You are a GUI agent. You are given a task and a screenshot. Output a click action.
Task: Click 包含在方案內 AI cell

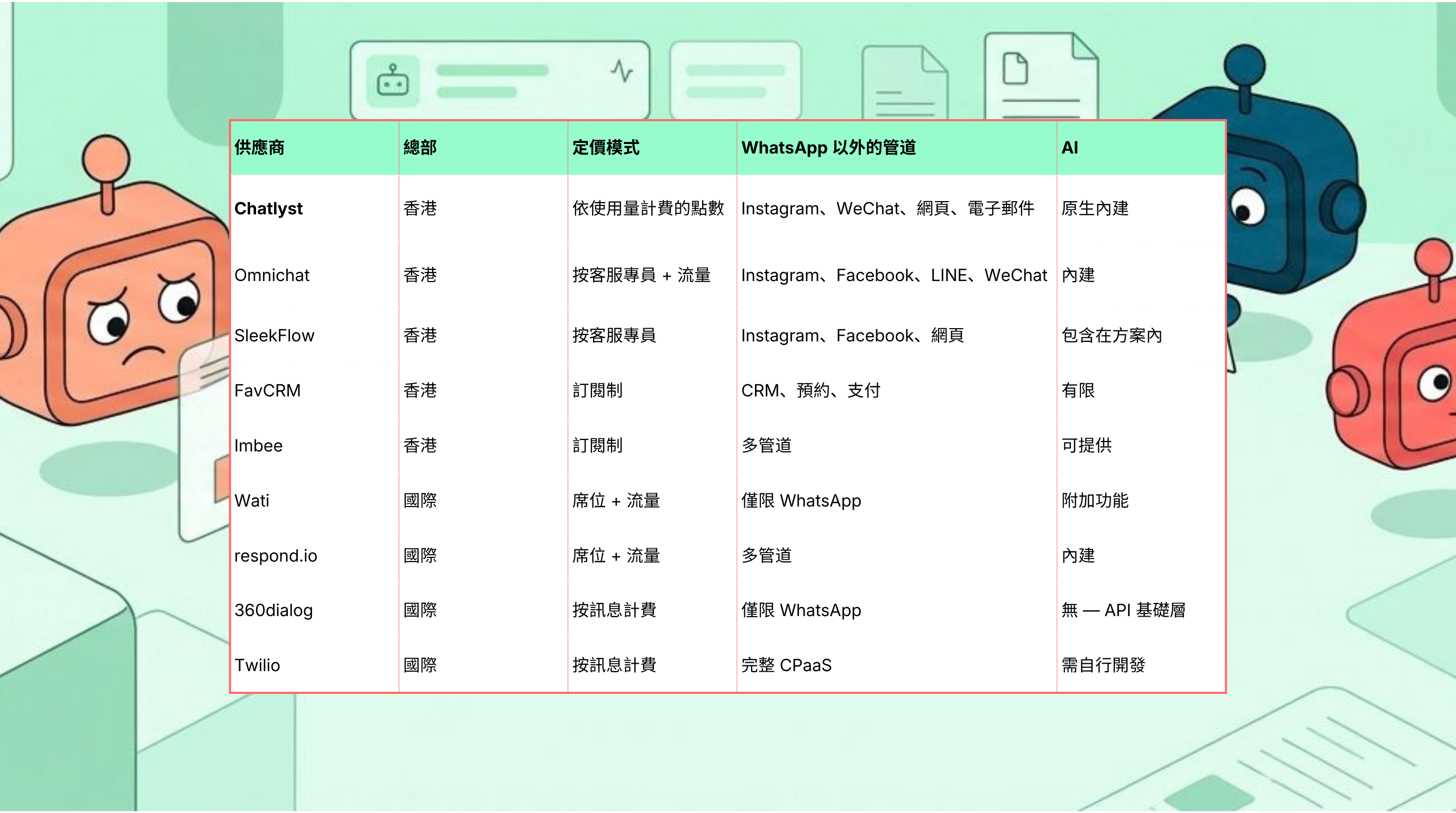click(1141, 336)
